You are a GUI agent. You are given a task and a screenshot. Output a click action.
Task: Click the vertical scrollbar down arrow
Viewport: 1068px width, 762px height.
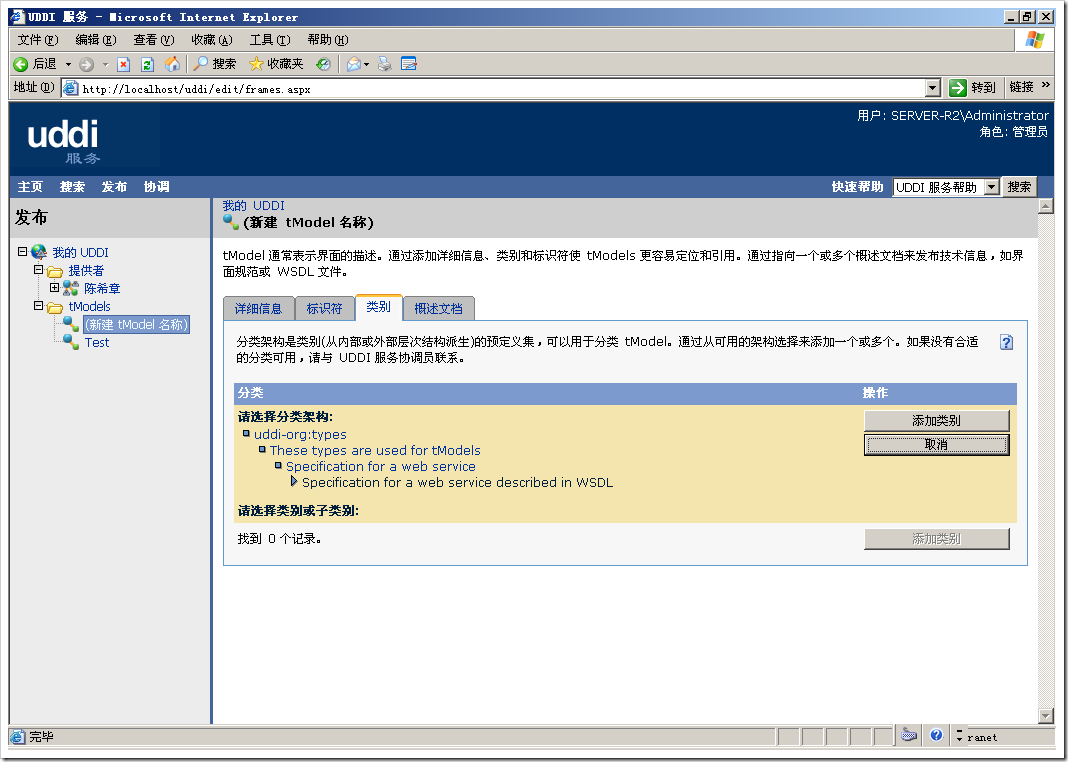1046,716
